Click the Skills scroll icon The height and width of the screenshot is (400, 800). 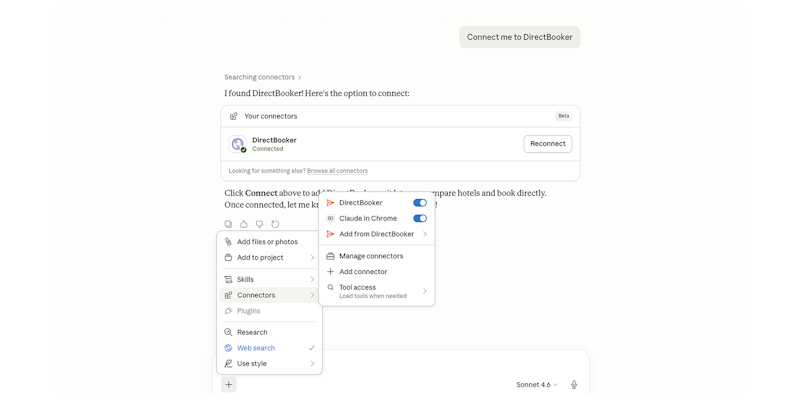click(228, 280)
